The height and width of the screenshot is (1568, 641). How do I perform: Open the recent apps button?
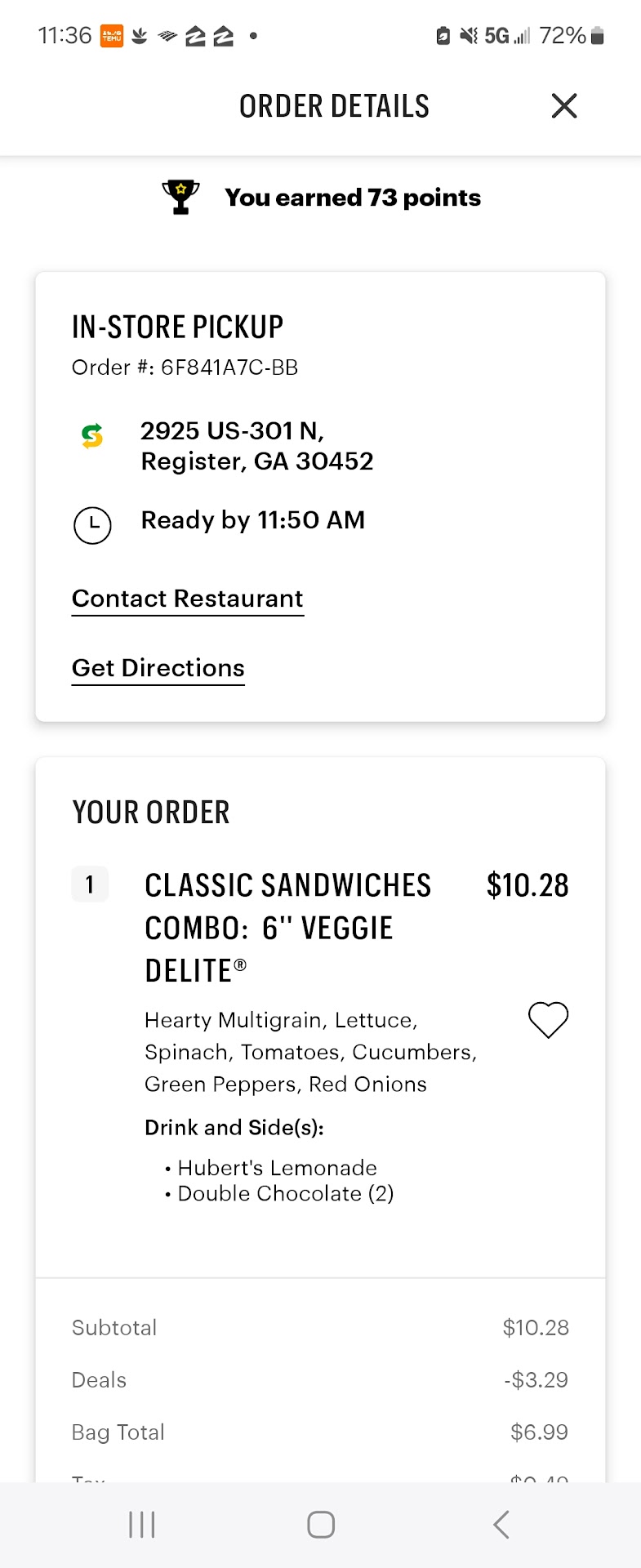[x=142, y=1524]
